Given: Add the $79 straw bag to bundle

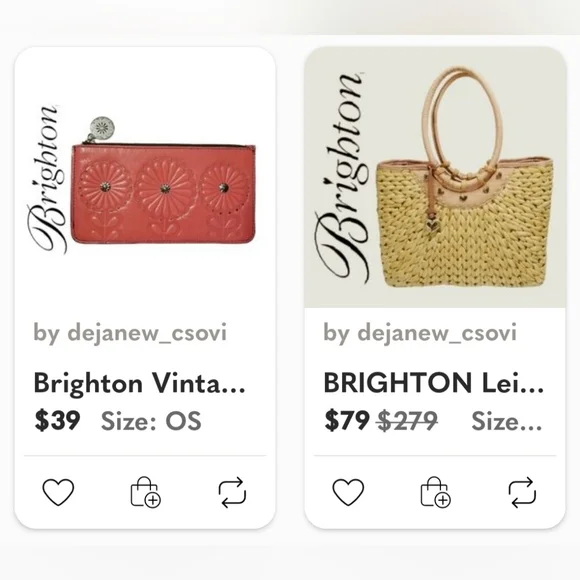Looking at the screenshot, I should pos(435,492).
